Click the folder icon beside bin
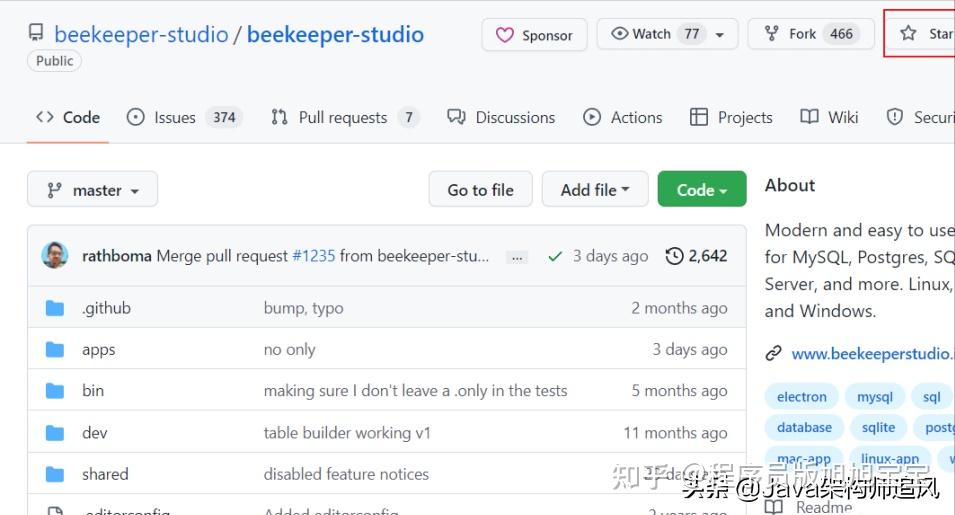This screenshot has height=515, width=955. (x=55, y=391)
